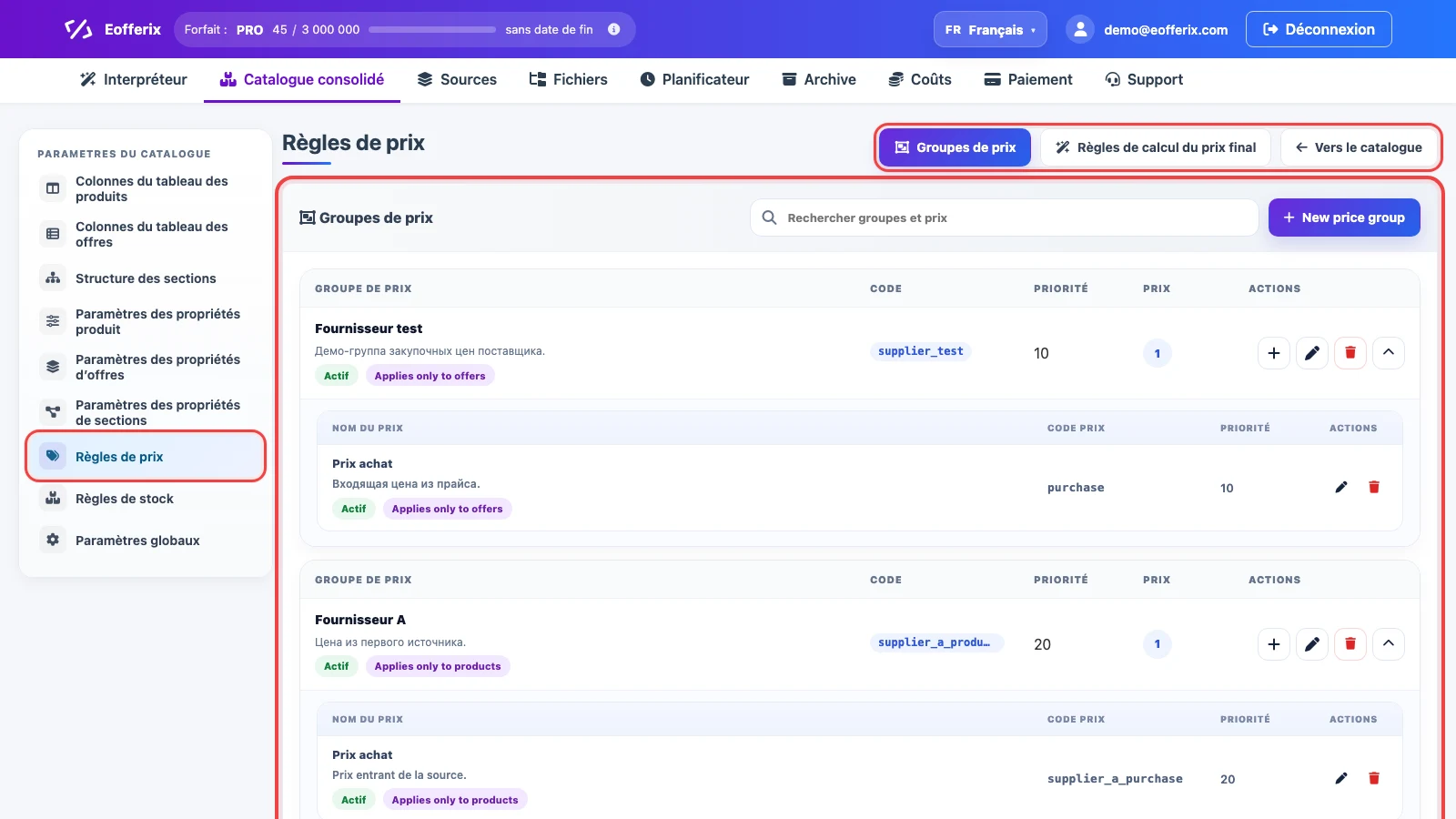Click the plan info icon in header
This screenshot has width=1456, height=819.
(614, 29)
